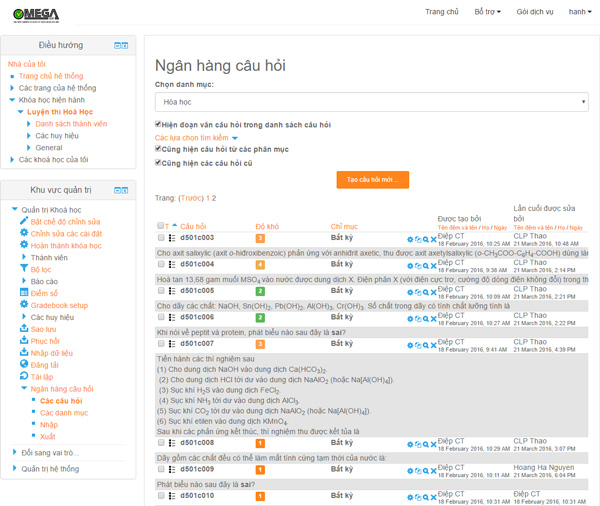Tick the checkbox for question d501c008
Image resolution: width=600 pixels, height=506 pixels.
point(161,442)
